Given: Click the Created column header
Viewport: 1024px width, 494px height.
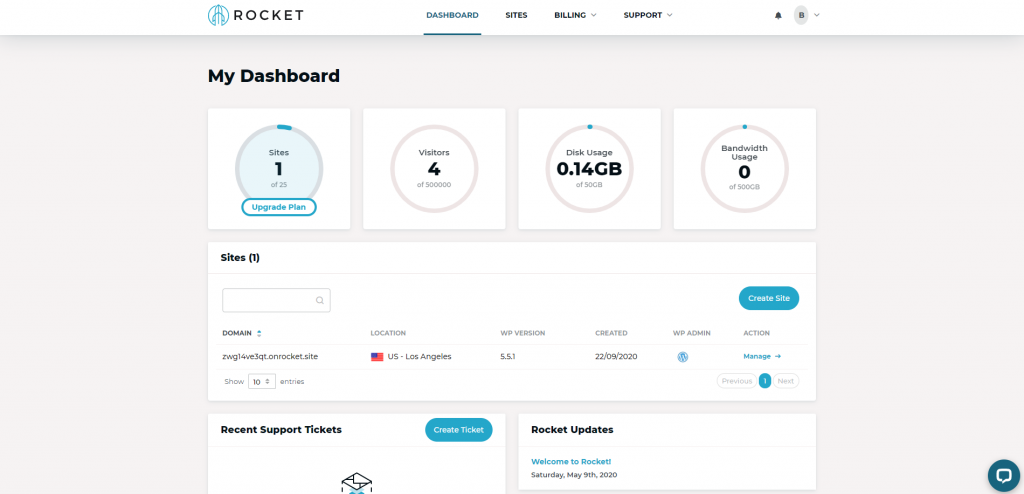Looking at the screenshot, I should coord(611,333).
